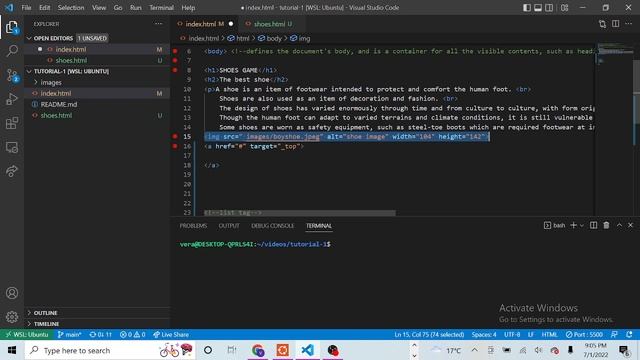The height and width of the screenshot is (360, 640).
Task: Click the Windows Start button
Action: [12, 350]
